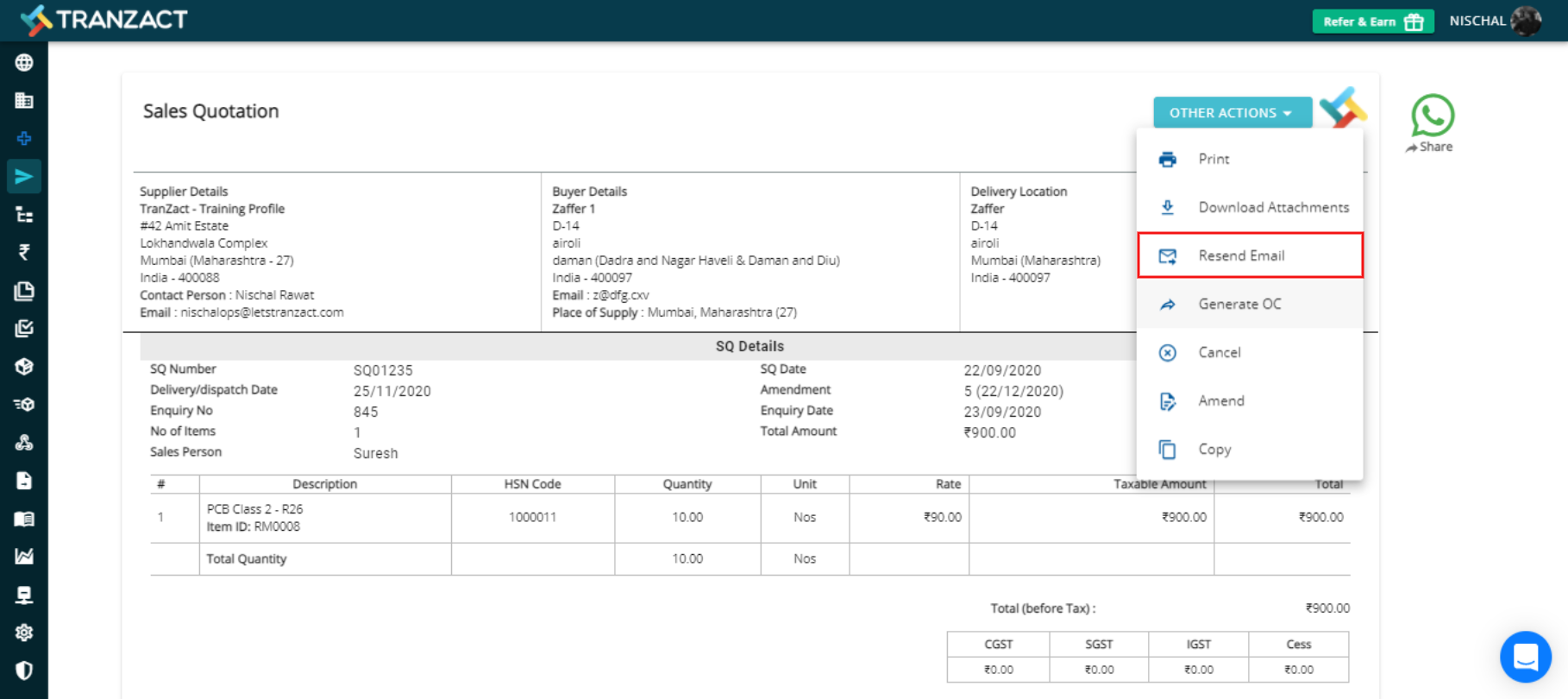Viewport: 1568px width, 699px height.
Task: Click the SQ date 22/09/2020
Action: tap(1002, 370)
